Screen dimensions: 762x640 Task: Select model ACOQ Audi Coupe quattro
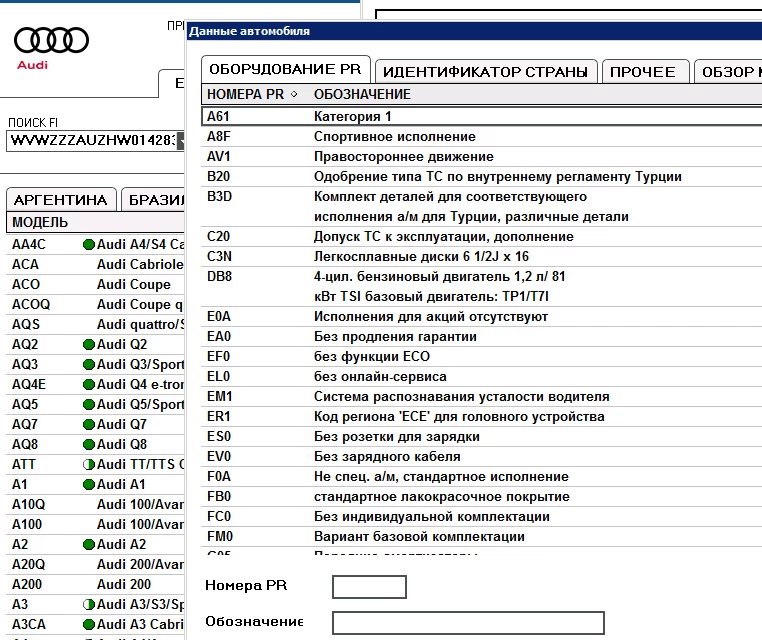pos(95,304)
